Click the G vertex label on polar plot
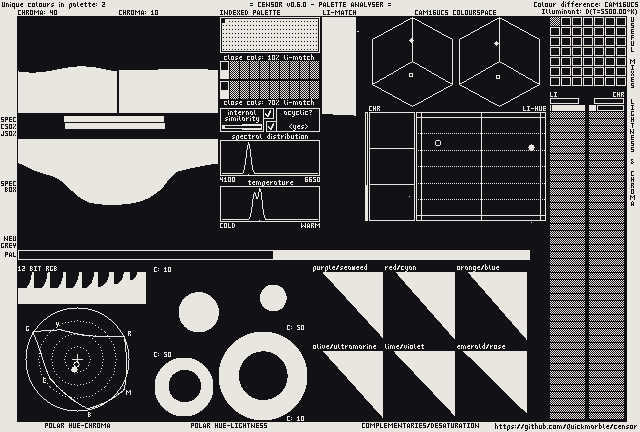 tap(27, 329)
